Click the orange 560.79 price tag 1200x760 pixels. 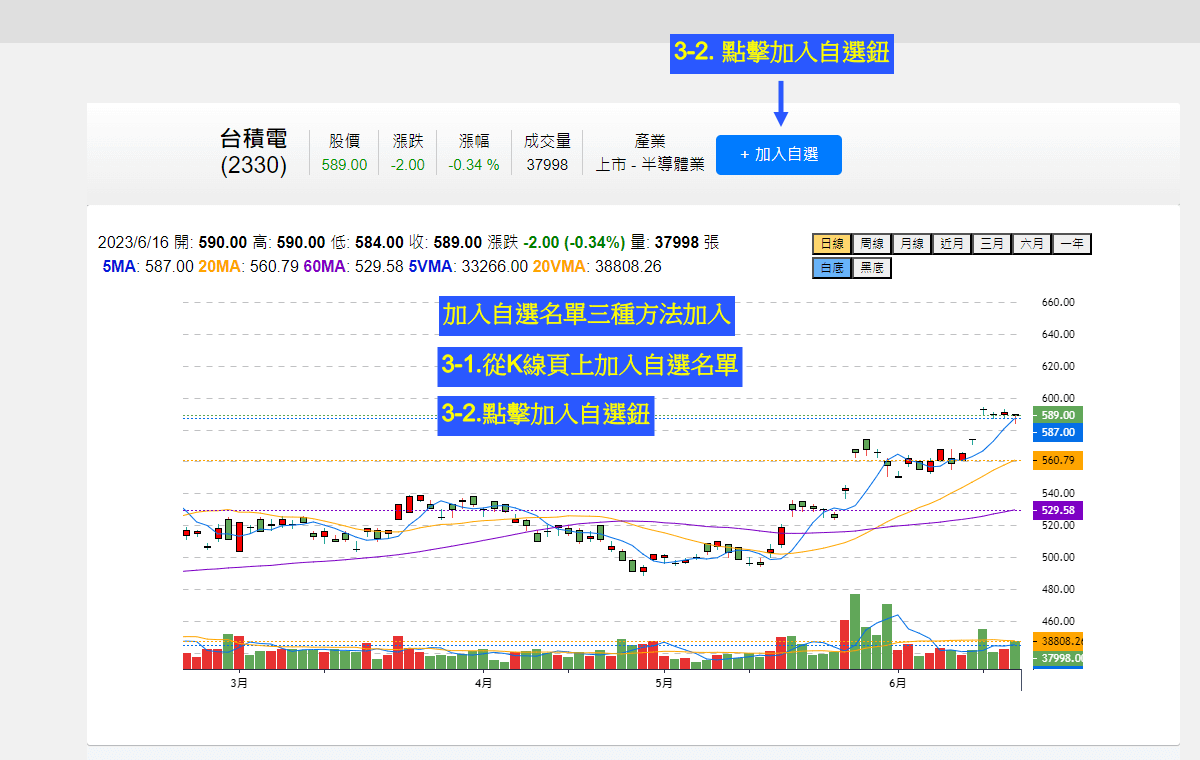pos(1058,461)
